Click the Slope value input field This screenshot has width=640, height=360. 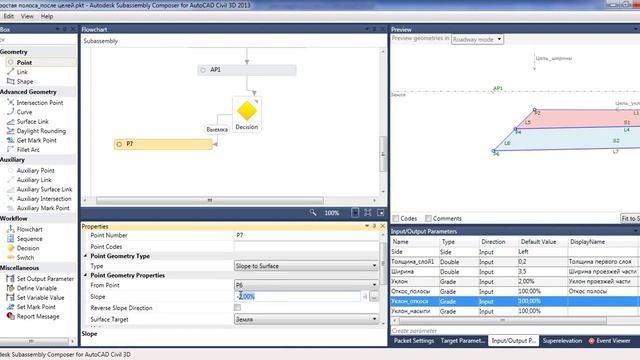click(x=298, y=296)
